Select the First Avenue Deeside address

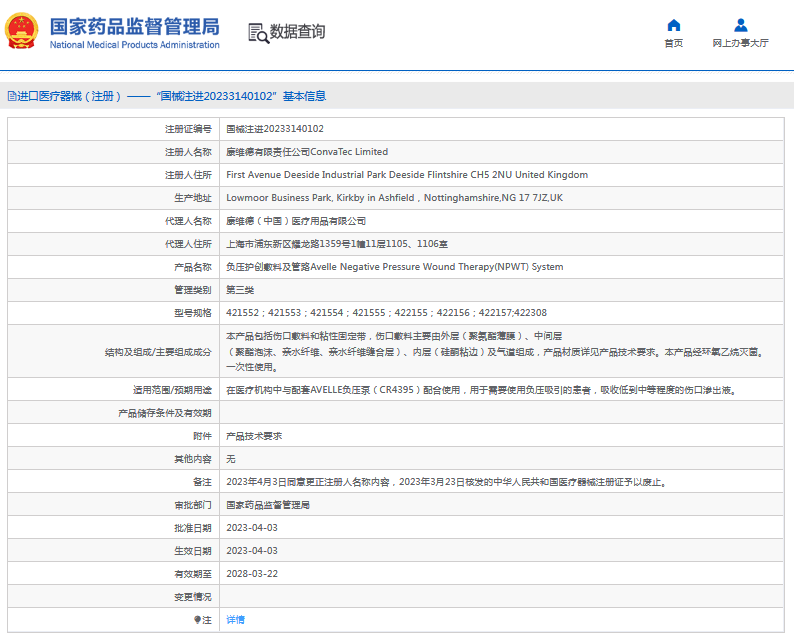click(407, 175)
